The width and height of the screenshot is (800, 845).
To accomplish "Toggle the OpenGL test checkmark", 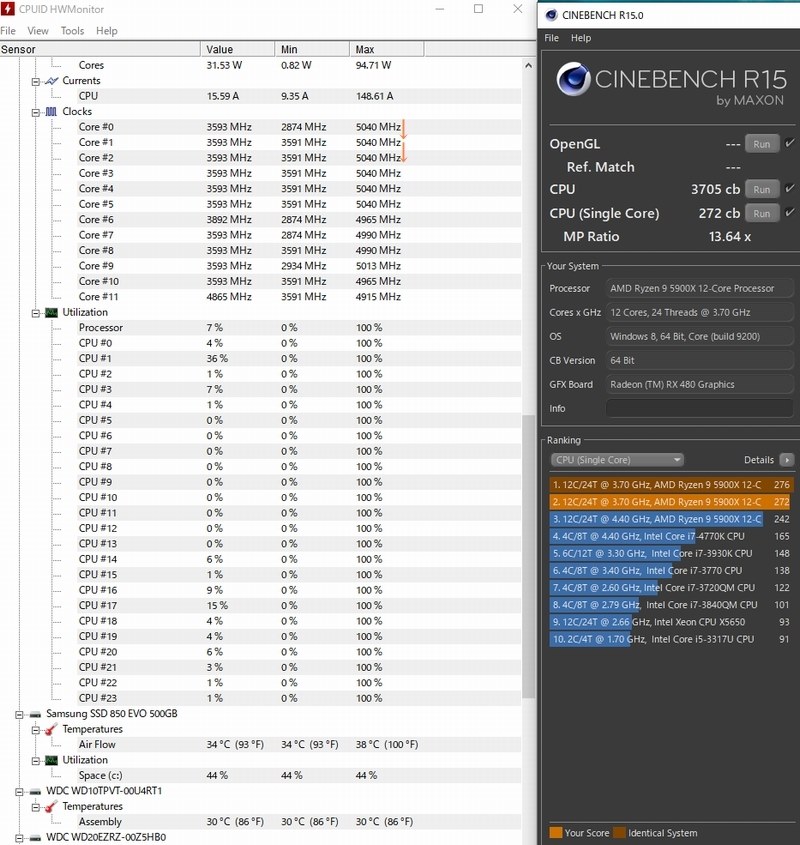I will point(790,143).
